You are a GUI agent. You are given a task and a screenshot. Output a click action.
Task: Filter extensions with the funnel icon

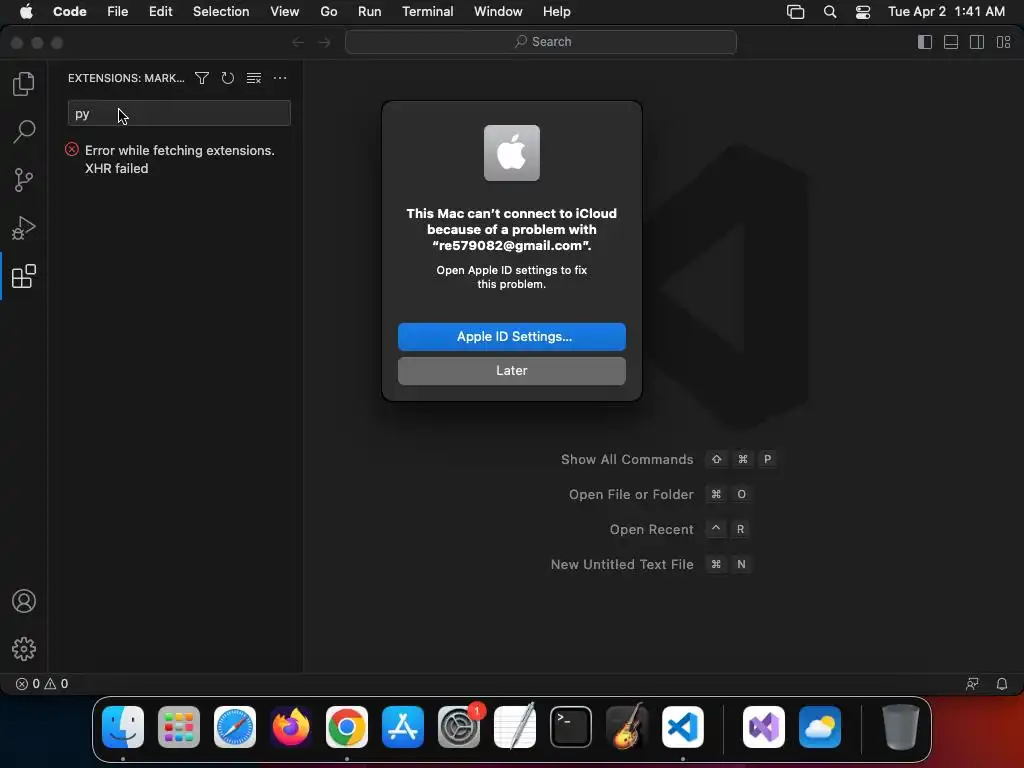(202, 78)
